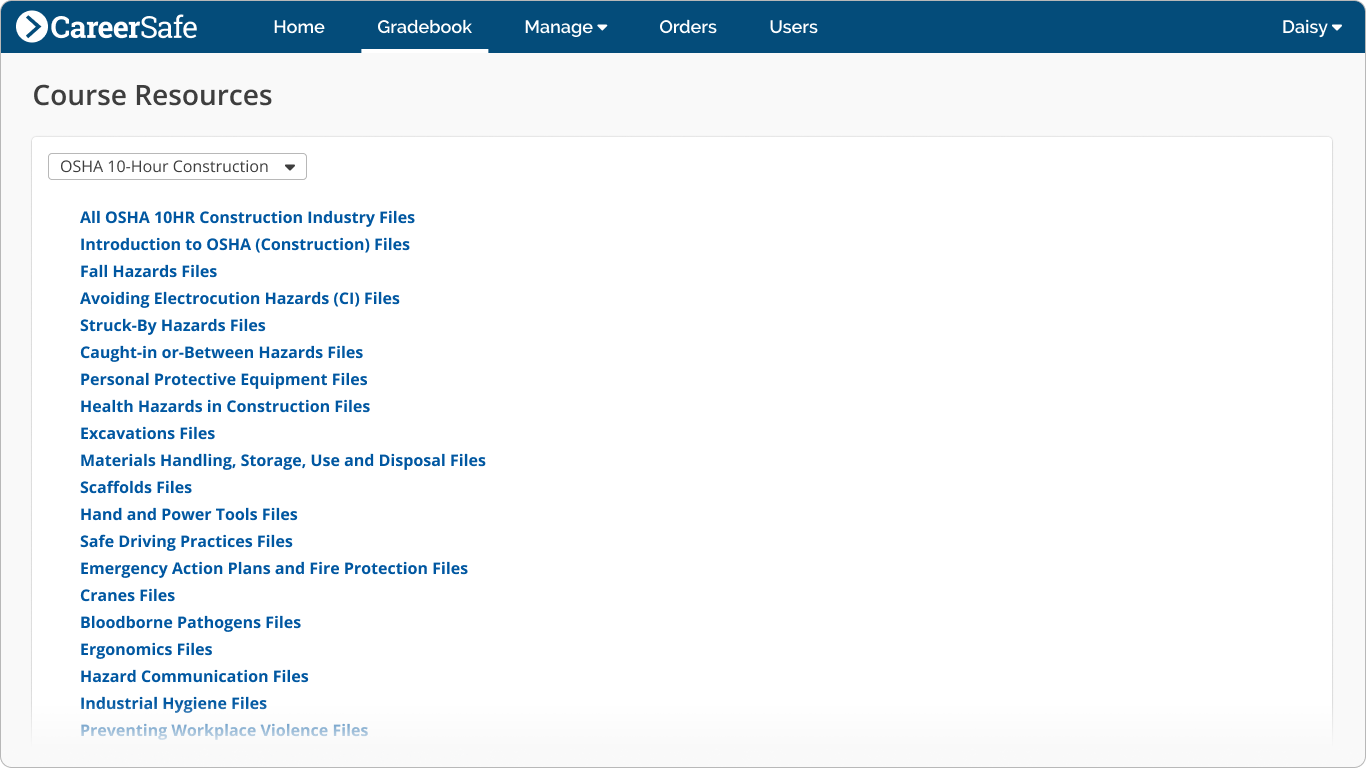Open the Orders page
Viewport: 1366px width, 768px height.
687,27
